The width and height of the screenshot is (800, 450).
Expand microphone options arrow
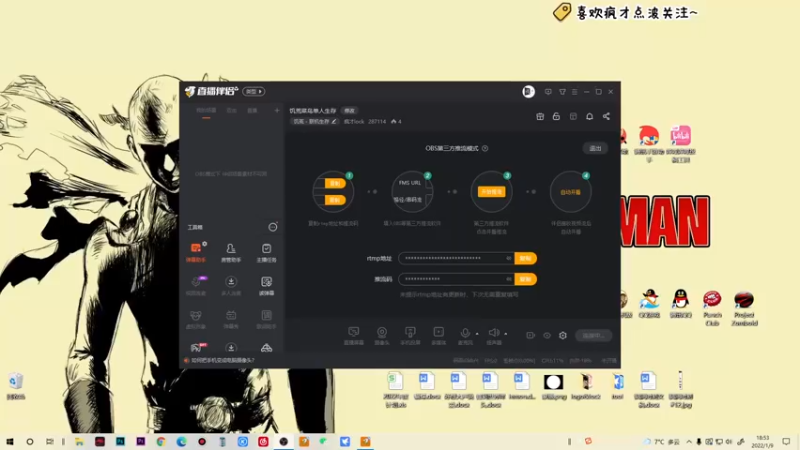(477, 334)
